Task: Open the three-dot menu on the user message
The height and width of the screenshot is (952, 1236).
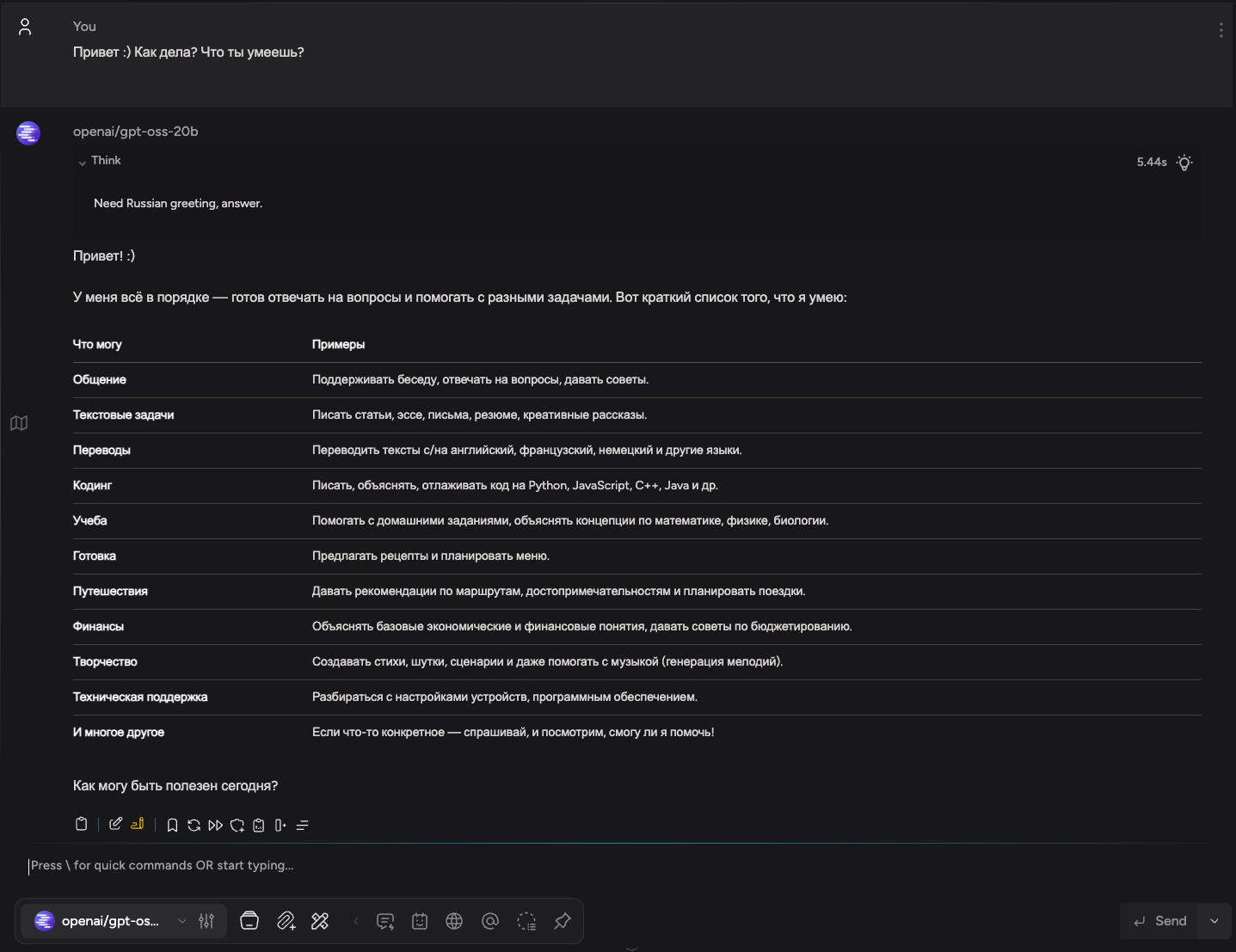Action: pyautogui.click(x=1221, y=30)
